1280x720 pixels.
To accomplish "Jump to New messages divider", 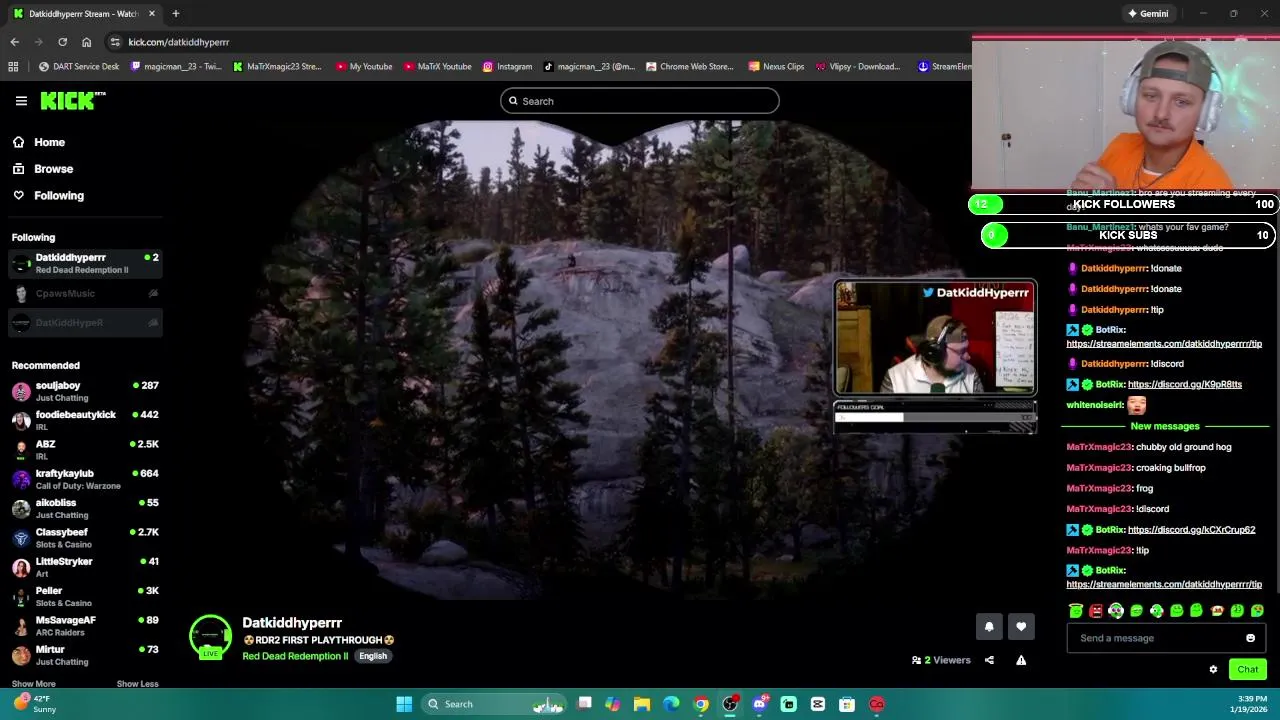I will click(x=1164, y=426).
